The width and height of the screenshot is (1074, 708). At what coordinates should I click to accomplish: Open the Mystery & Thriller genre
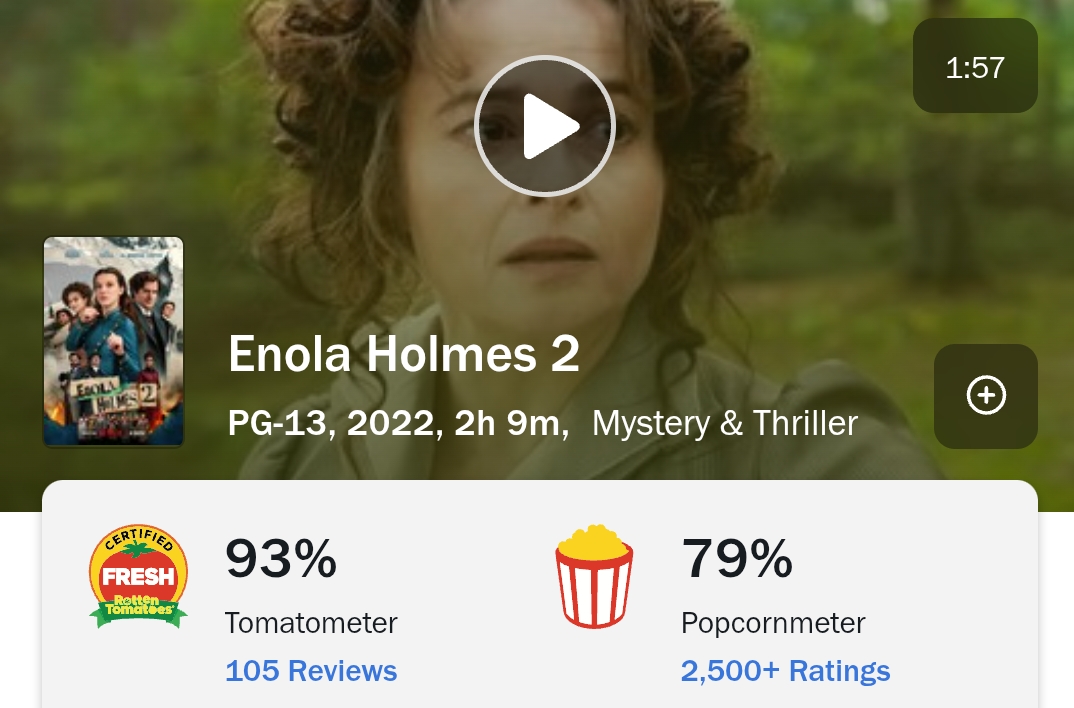click(x=725, y=423)
